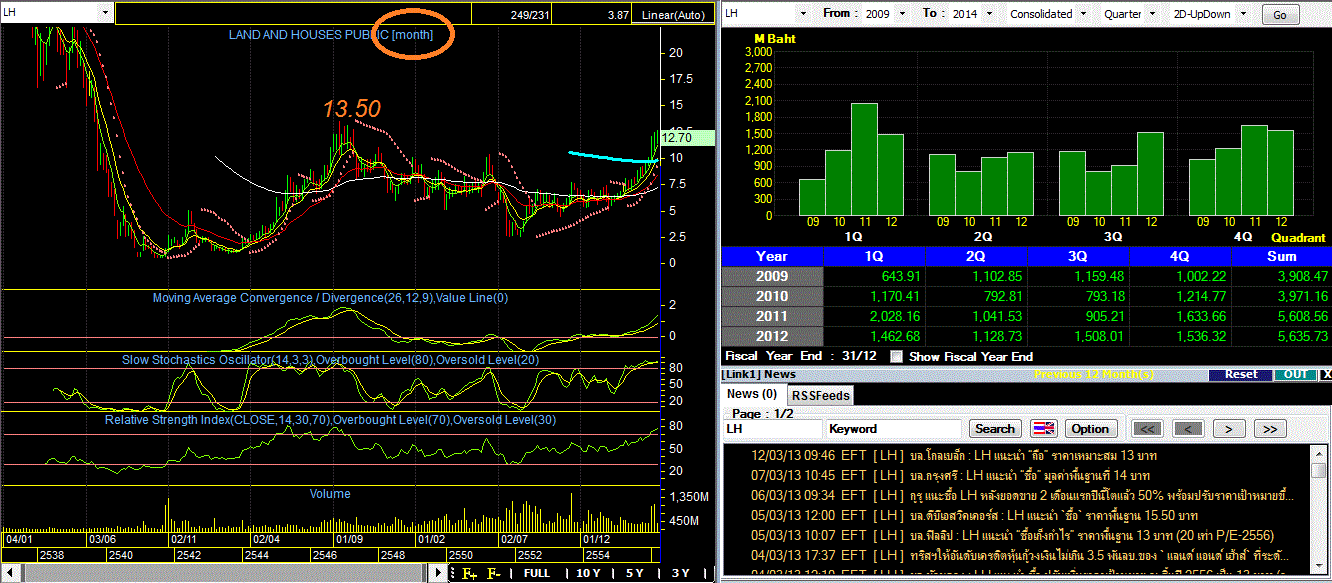Click the news symbol field containing LH
1332x583 pixels.
pyautogui.click(x=773, y=428)
